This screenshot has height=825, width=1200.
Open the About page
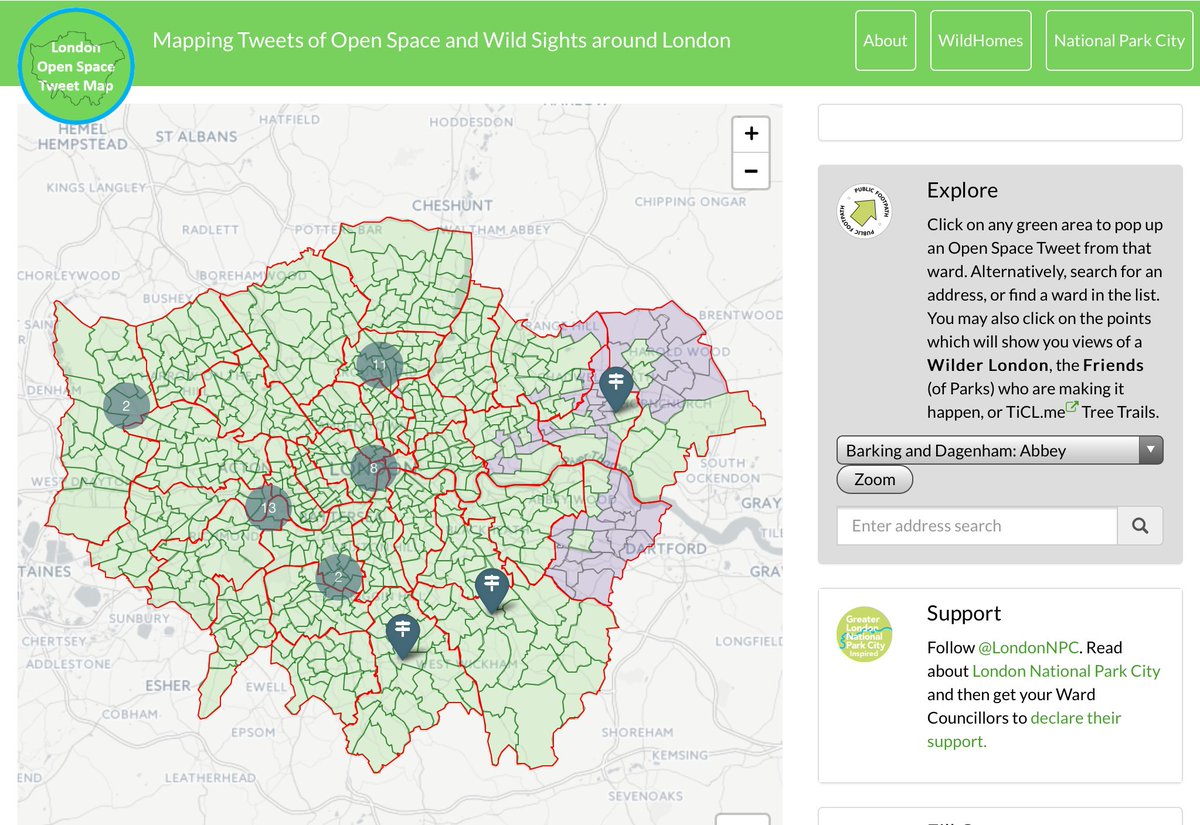(885, 41)
